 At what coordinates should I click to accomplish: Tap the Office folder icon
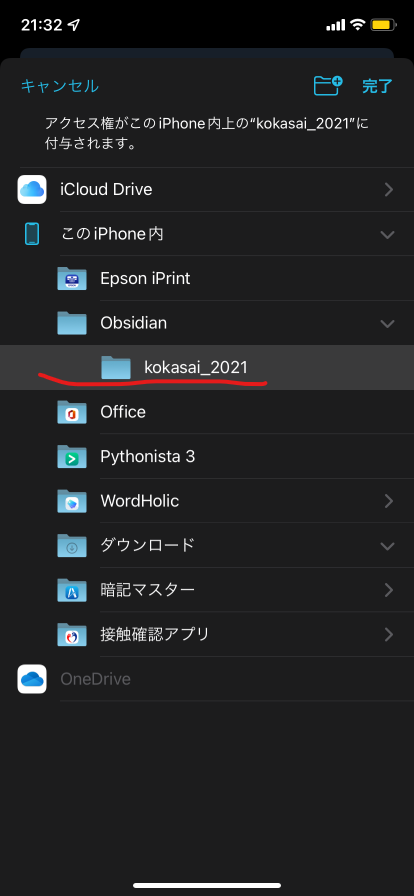tap(72, 412)
